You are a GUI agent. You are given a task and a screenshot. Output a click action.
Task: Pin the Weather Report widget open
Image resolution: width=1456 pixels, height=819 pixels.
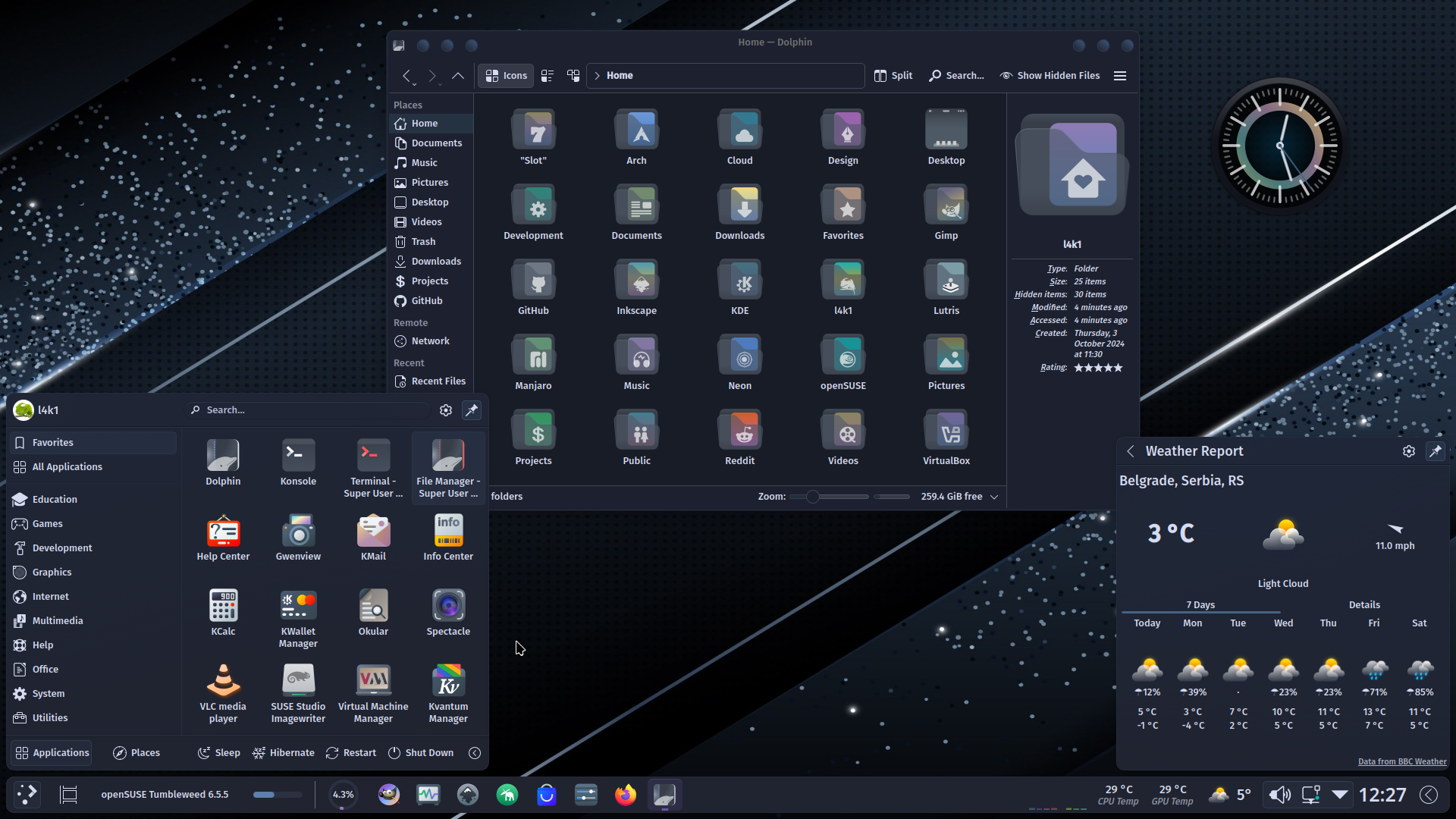point(1436,451)
